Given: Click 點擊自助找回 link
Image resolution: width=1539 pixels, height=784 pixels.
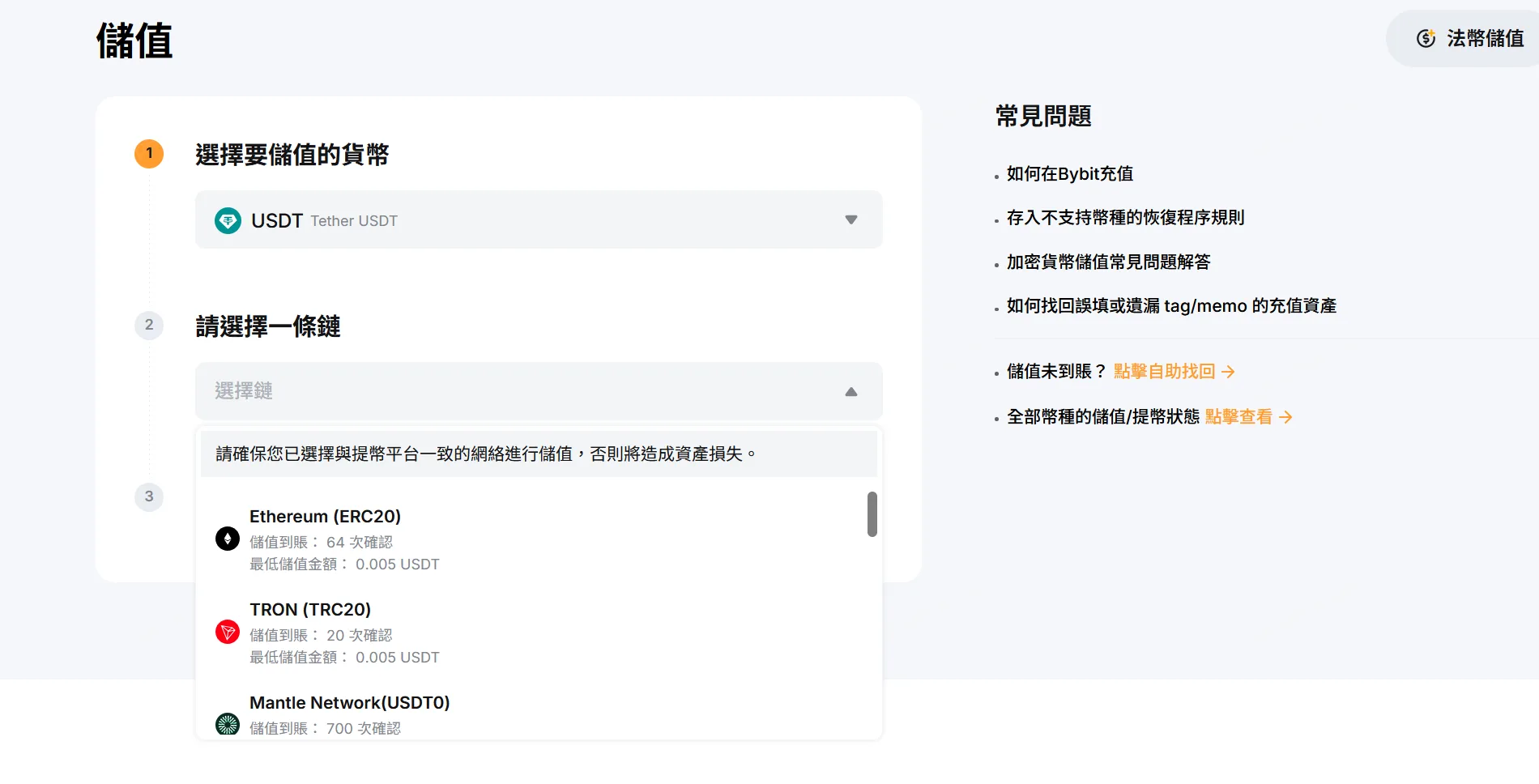Looking at the screenshot, I should [x=1164, y=371].
